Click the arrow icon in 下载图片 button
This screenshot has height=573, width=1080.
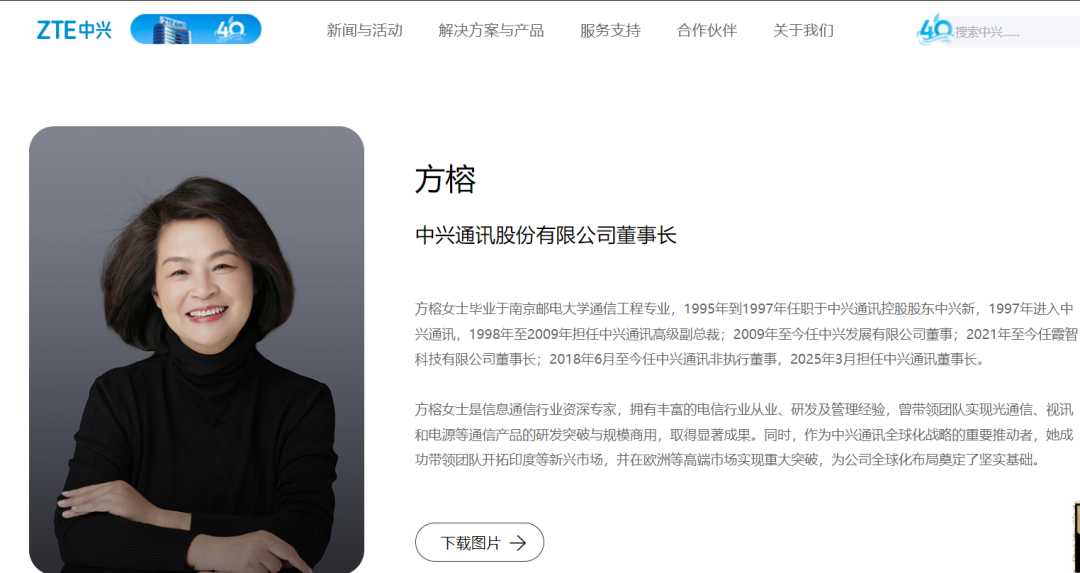[x=518, y=543]
